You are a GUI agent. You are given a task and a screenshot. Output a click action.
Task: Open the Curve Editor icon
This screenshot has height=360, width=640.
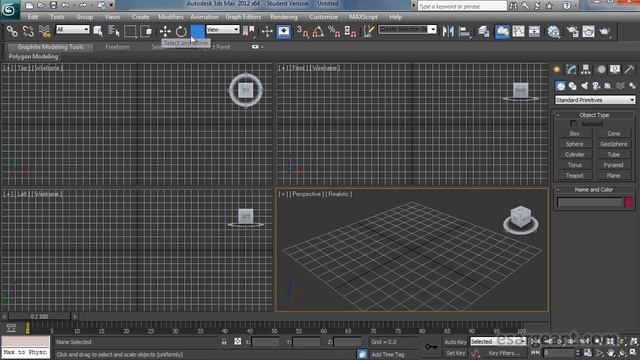[518, 31]
